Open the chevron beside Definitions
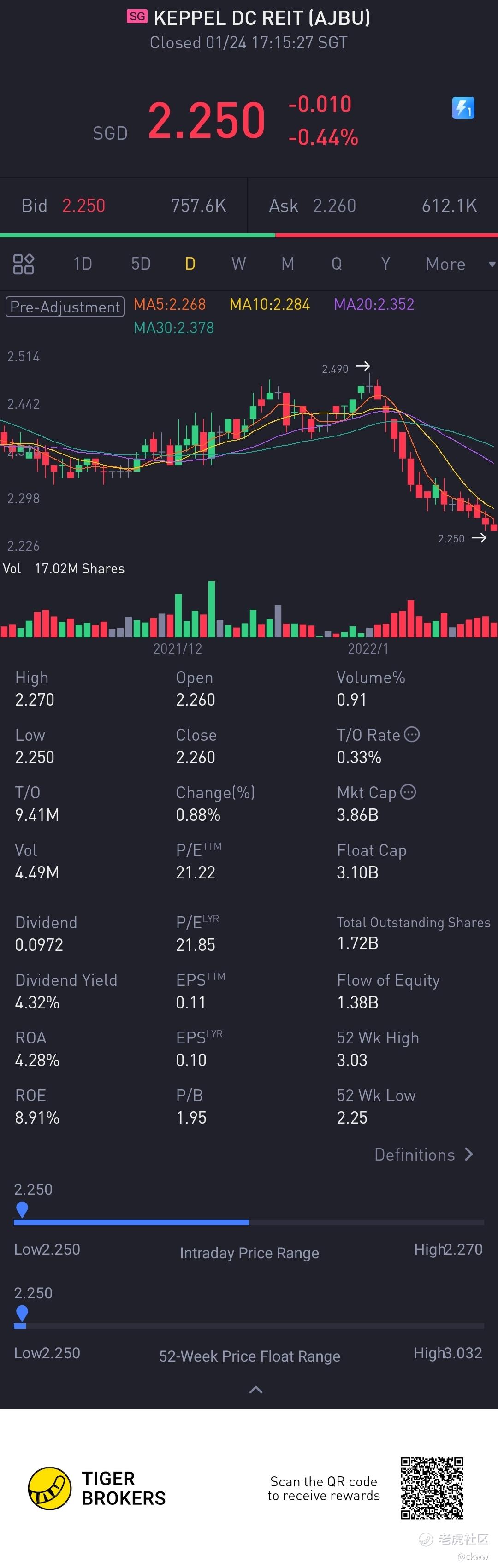498x1568 pixels. (x=469, y=1154)
